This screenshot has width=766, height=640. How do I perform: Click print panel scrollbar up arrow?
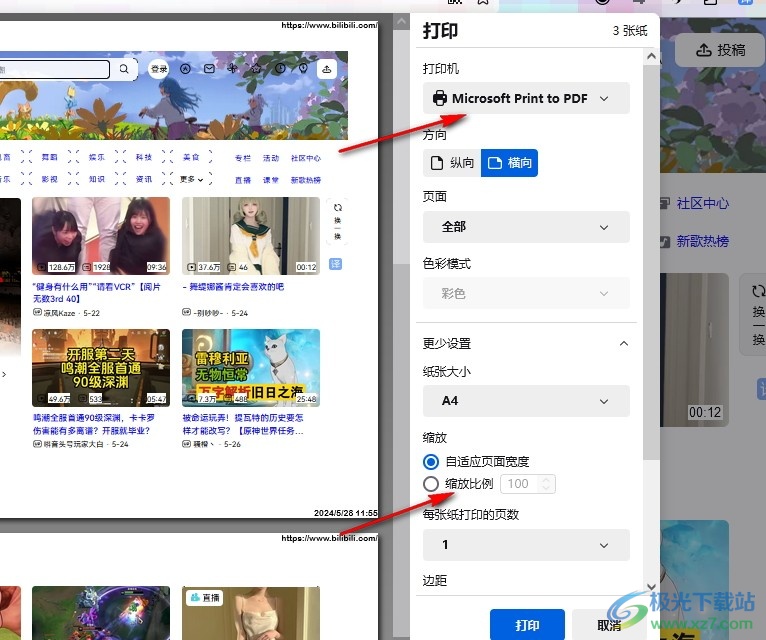pyautogui.click(x=651, y=56)
